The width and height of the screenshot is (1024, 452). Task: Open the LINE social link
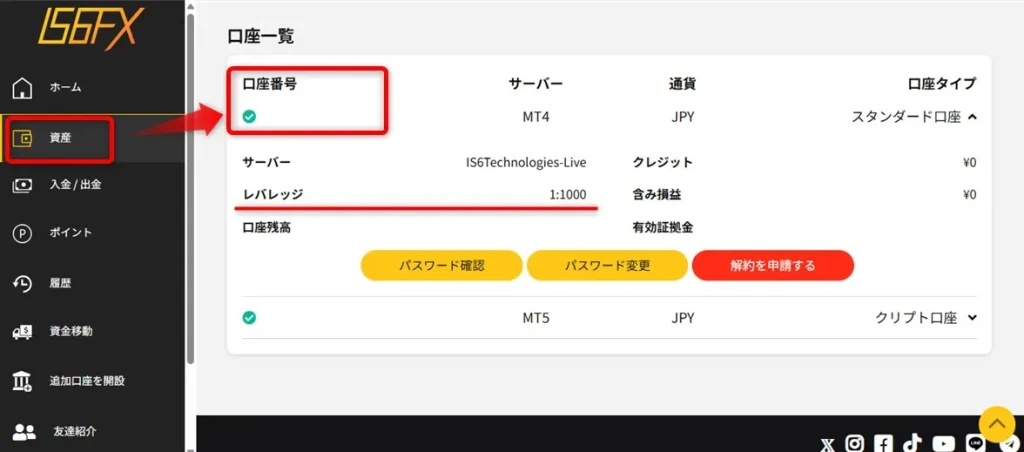(x=976, y=444)
